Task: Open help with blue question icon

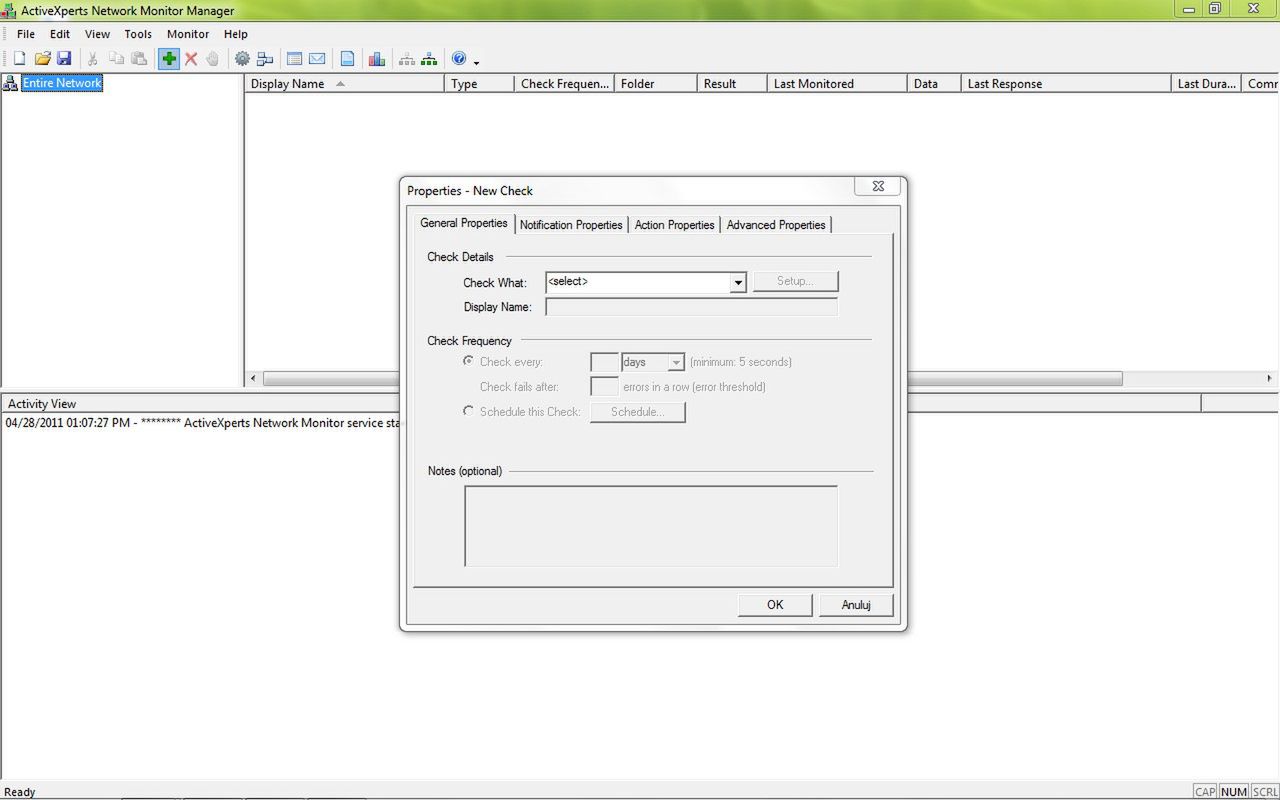Action: click(459, 59)
